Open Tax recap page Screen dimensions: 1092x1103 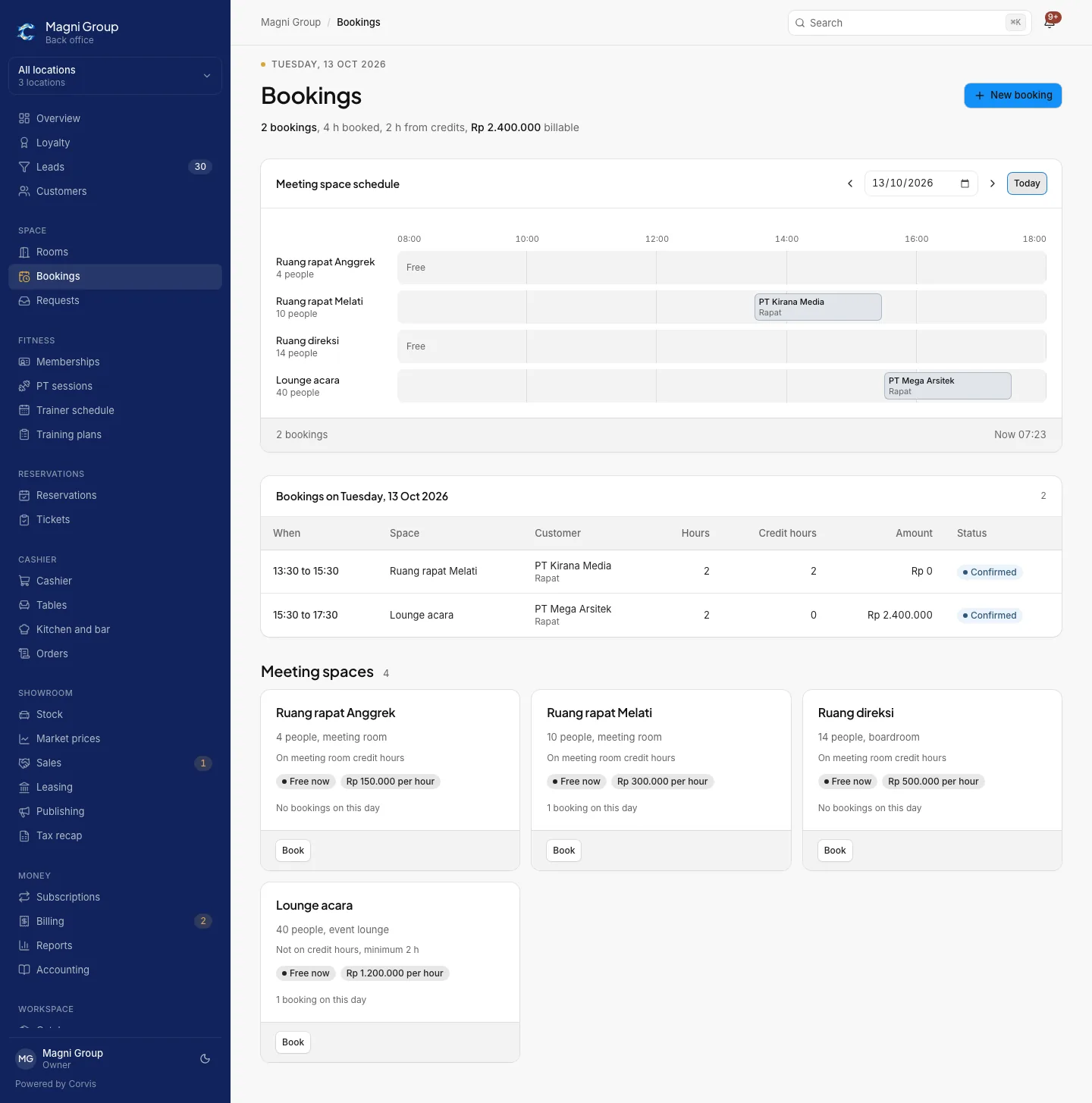click(115, 835)
